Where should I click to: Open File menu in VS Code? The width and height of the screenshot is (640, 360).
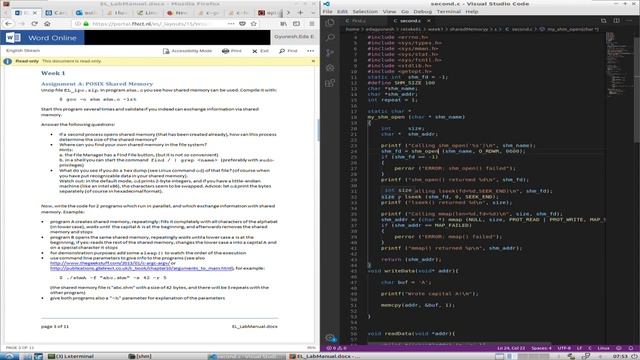click(x=327, y=11)
